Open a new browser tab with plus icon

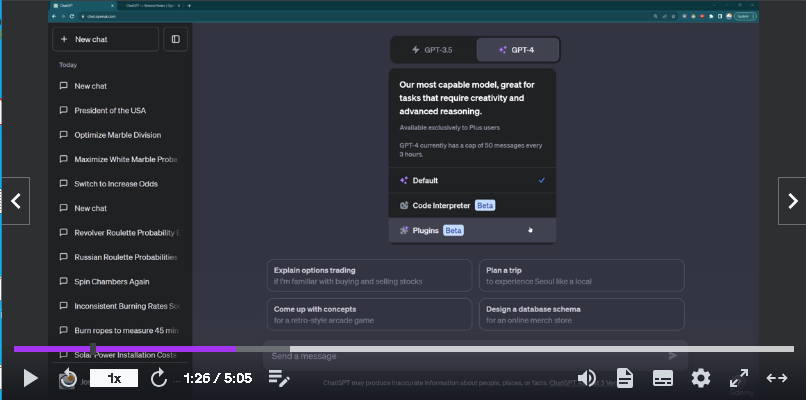point(189,6)
